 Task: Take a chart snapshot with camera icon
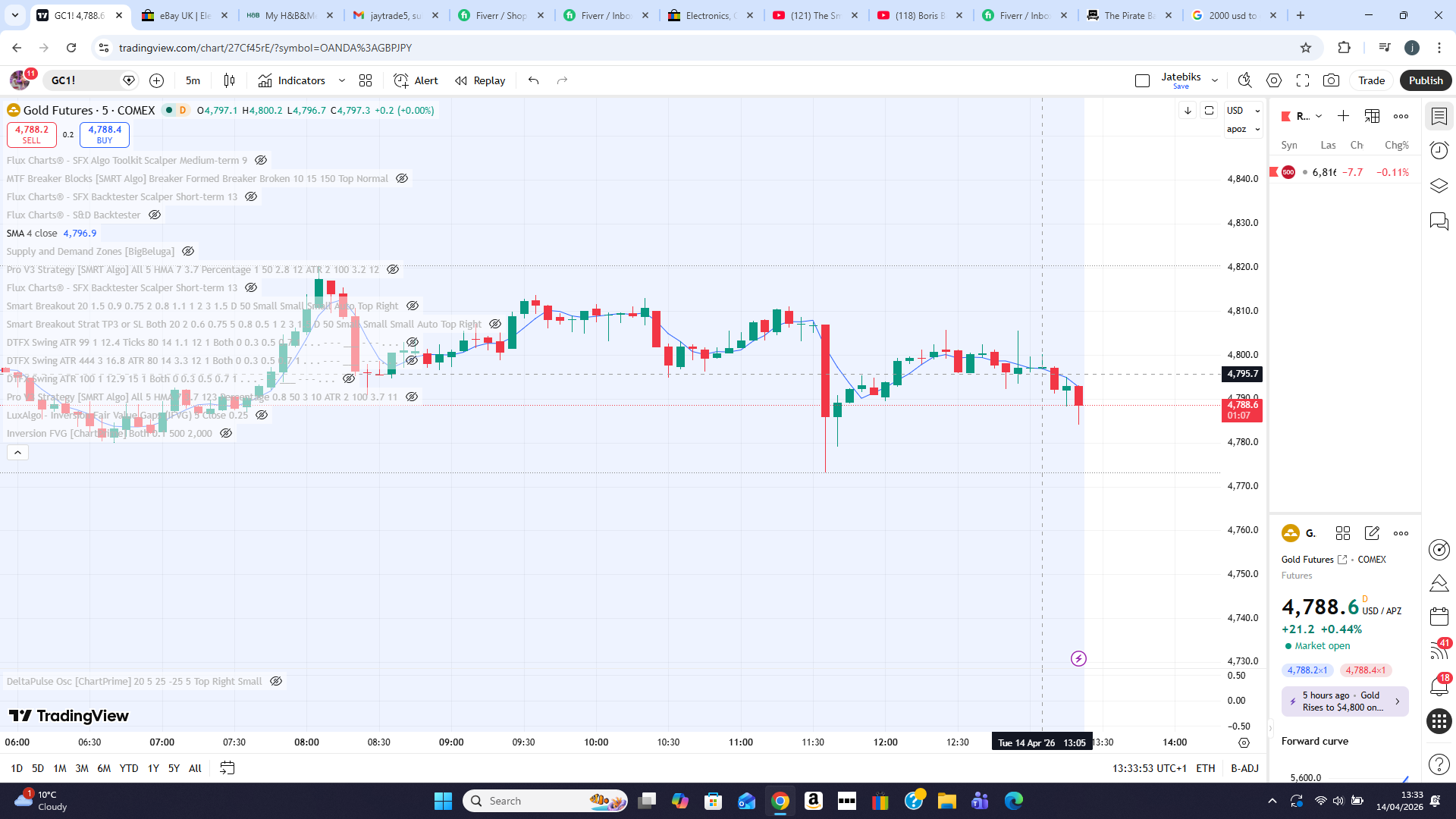(x=1331, y=80)
